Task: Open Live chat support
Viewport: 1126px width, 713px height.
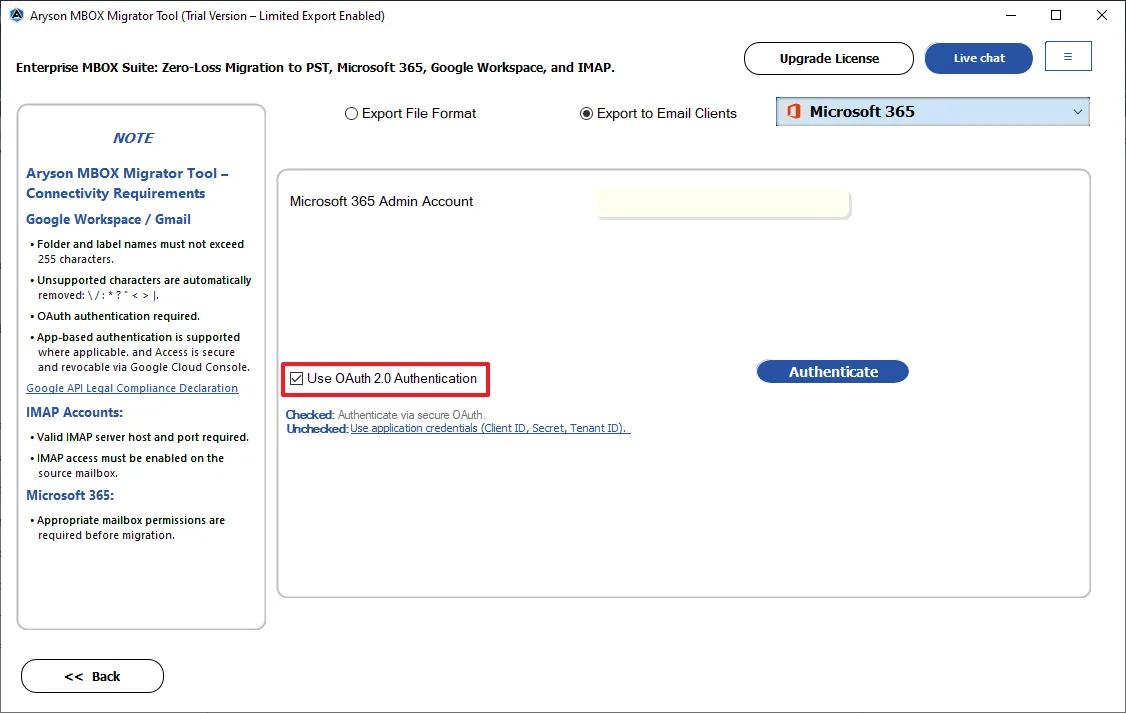Action: click(x=979, y=58)
